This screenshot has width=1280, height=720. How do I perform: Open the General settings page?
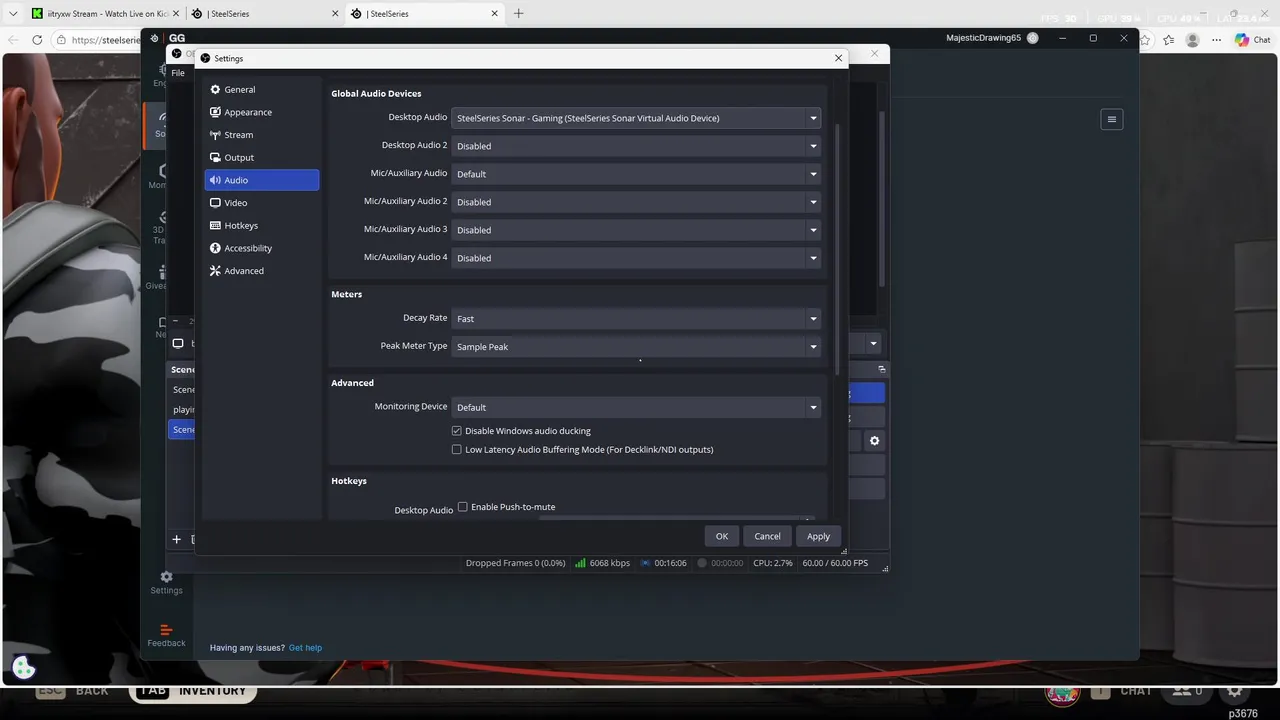(x=262, y=90)
